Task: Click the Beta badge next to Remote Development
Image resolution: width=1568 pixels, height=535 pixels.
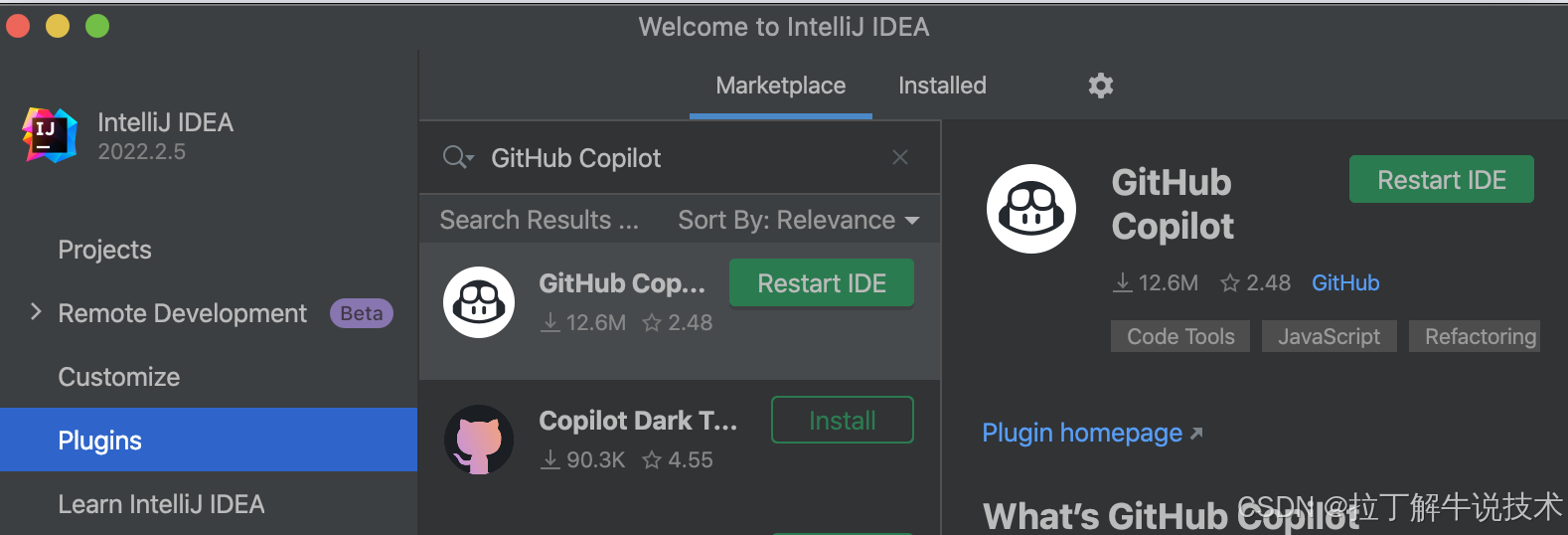Action: pos(362,313)
